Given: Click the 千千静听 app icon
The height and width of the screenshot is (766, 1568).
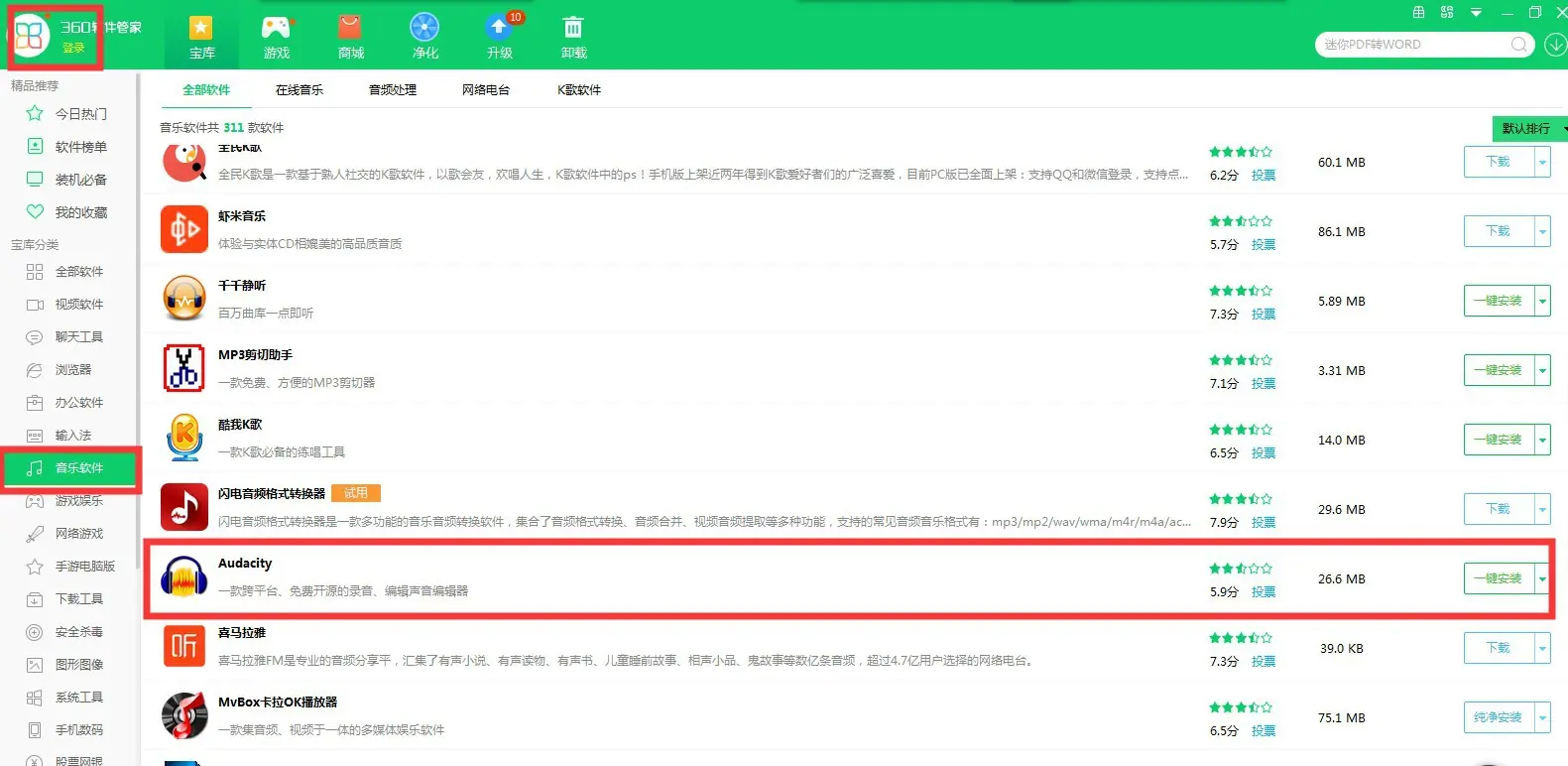Looking at the screenshot, I should coord(184,300).
